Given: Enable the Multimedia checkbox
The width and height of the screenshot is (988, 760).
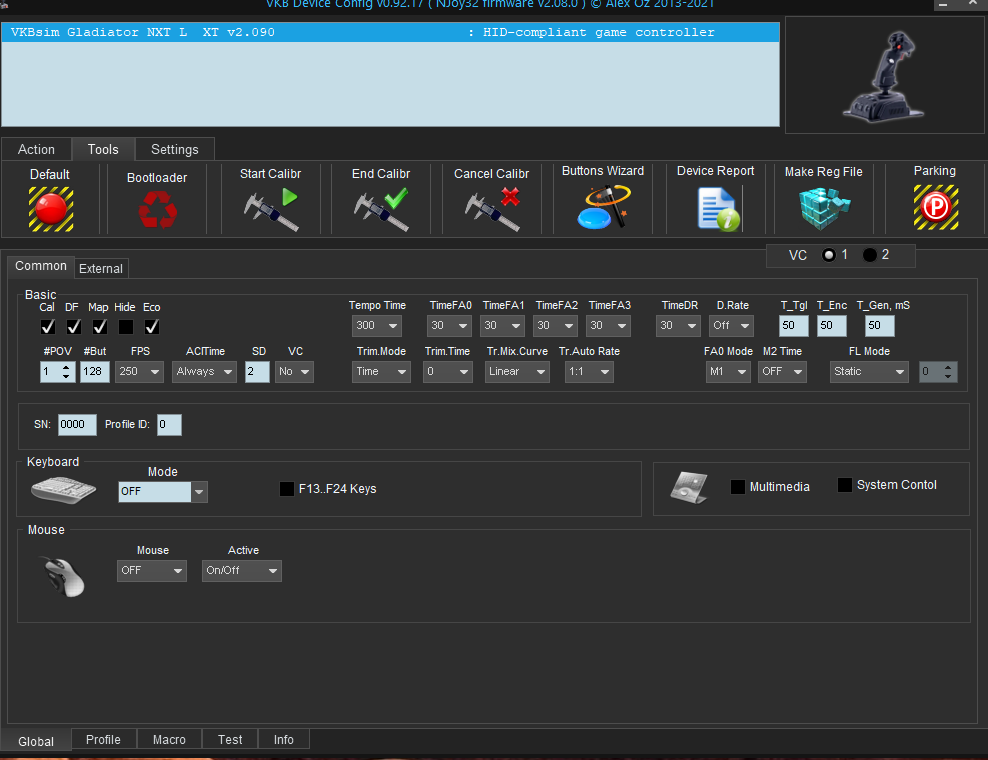Looking at the screenshot, I should (738, 487).
